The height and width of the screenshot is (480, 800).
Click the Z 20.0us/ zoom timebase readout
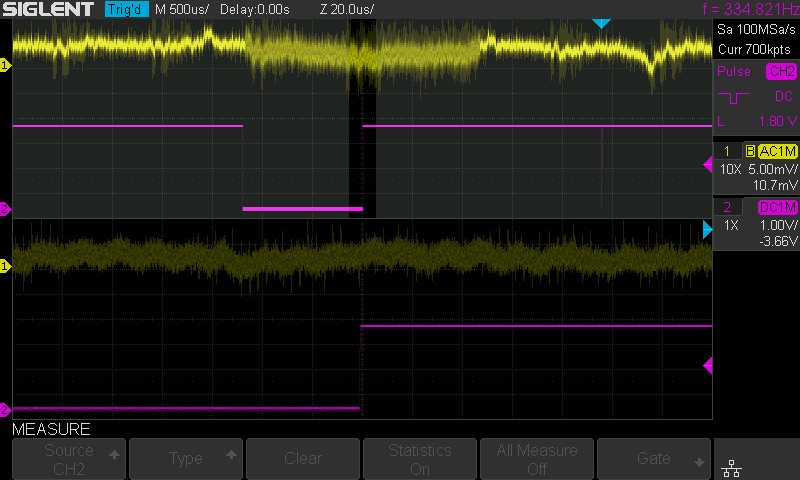pyautogui.click(x=346, y=9)
